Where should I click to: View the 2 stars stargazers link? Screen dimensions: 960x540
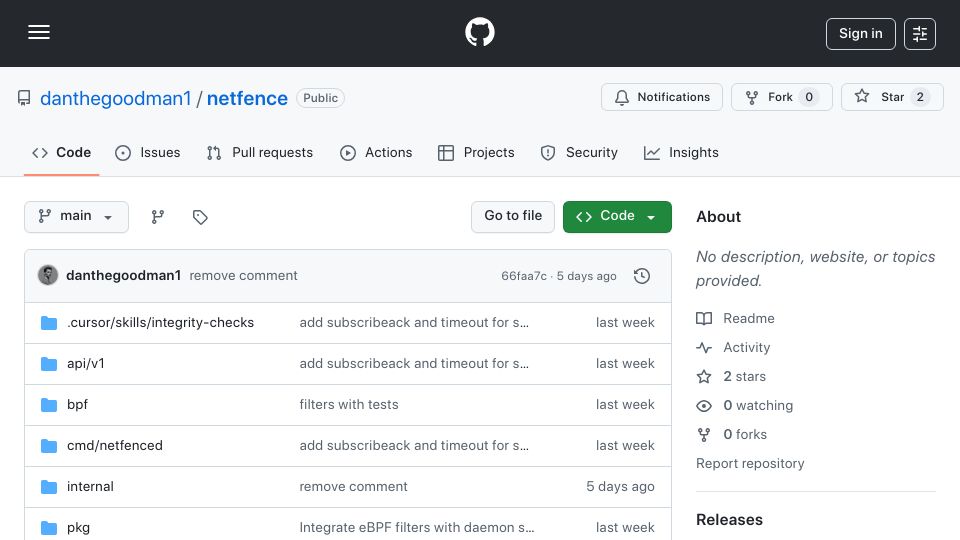731,377
